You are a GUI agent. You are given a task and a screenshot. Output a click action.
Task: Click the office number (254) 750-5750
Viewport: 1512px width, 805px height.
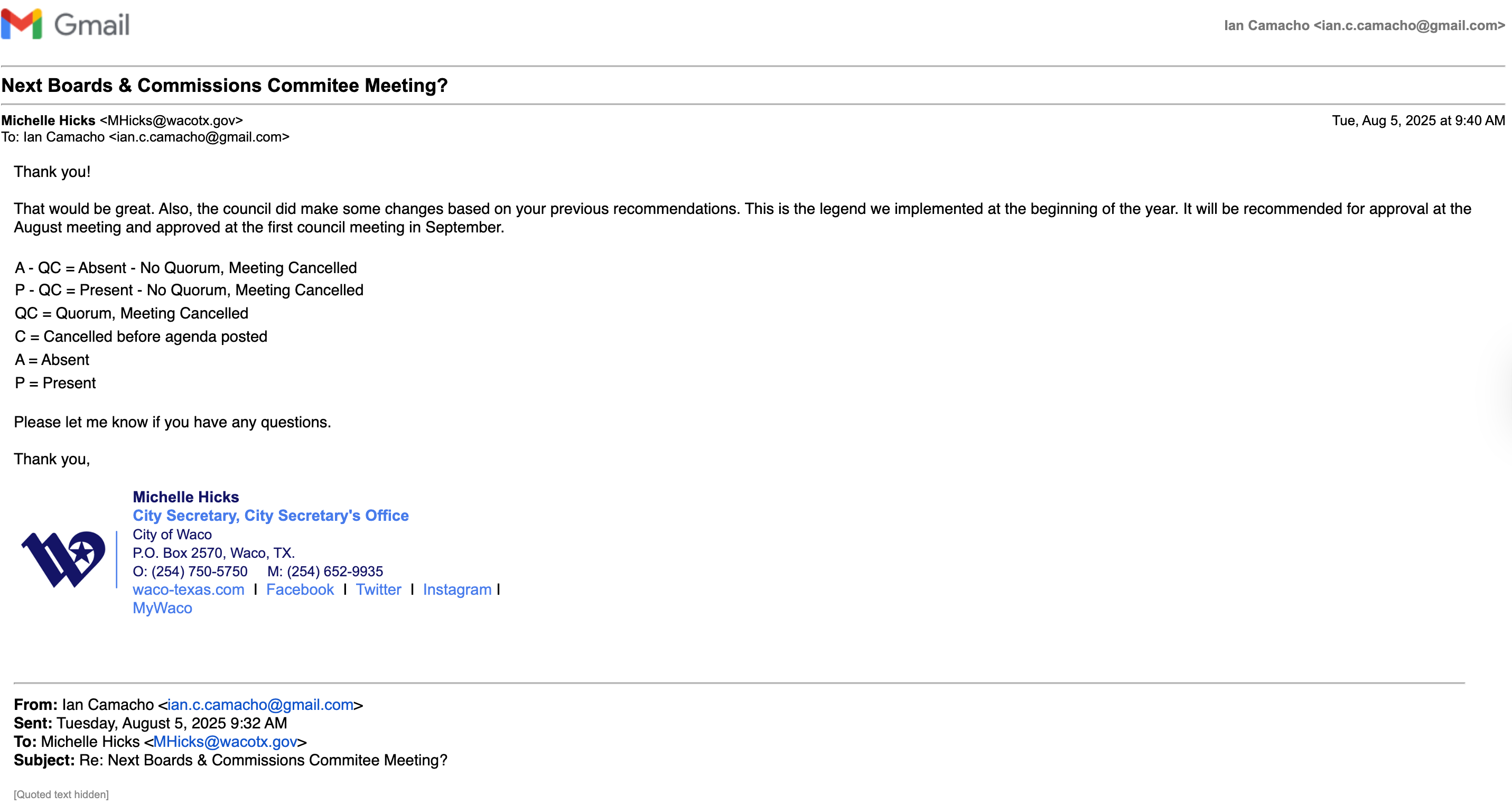coord(199,572)
